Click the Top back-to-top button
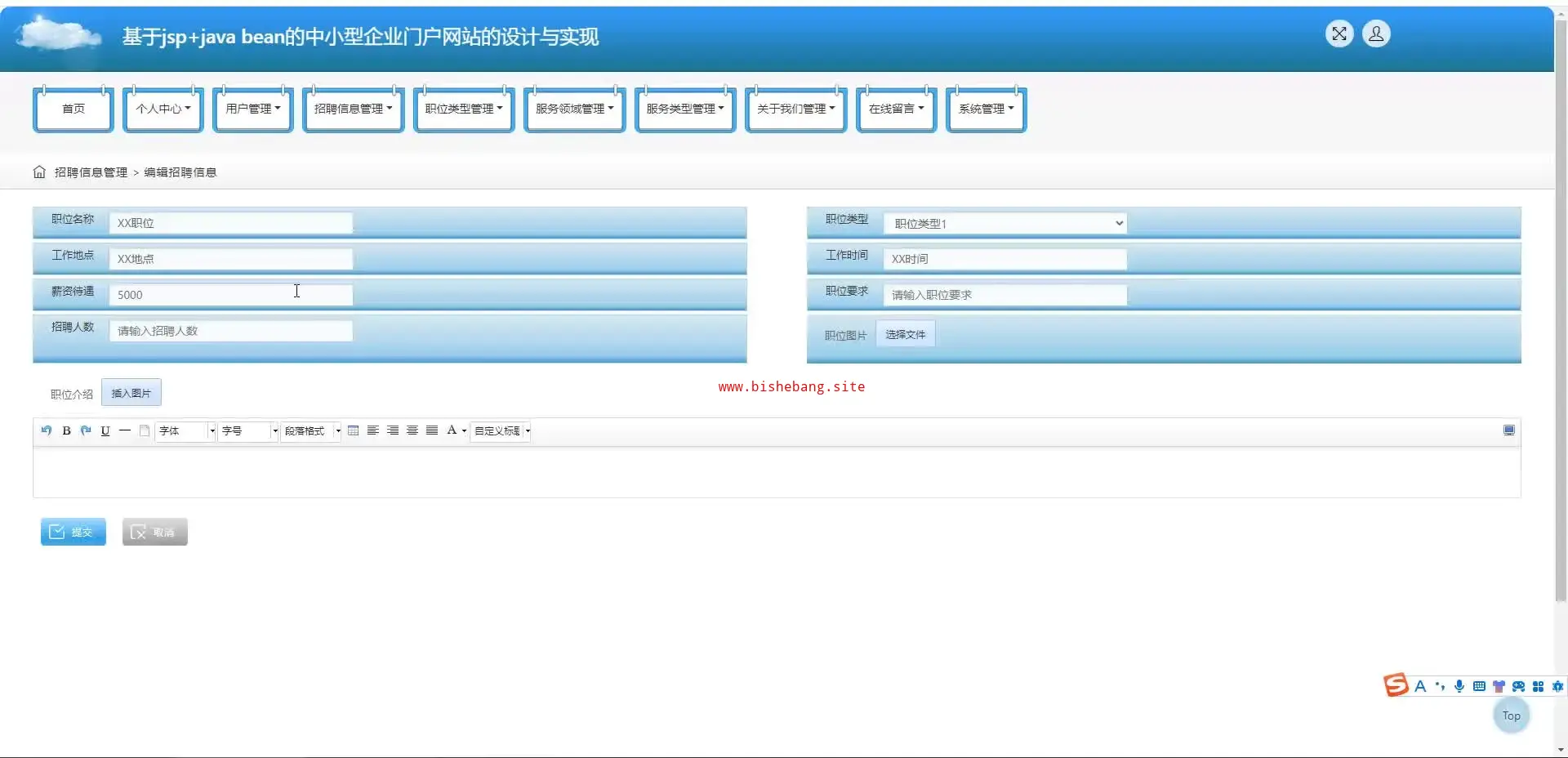1568x758 pixels. coord(1512,716)
